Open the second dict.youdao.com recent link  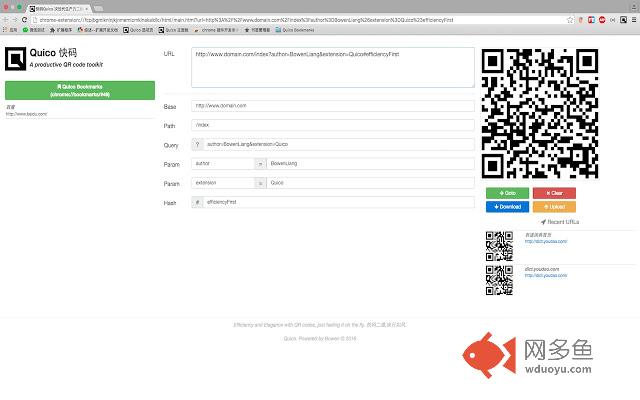(546, 276)
